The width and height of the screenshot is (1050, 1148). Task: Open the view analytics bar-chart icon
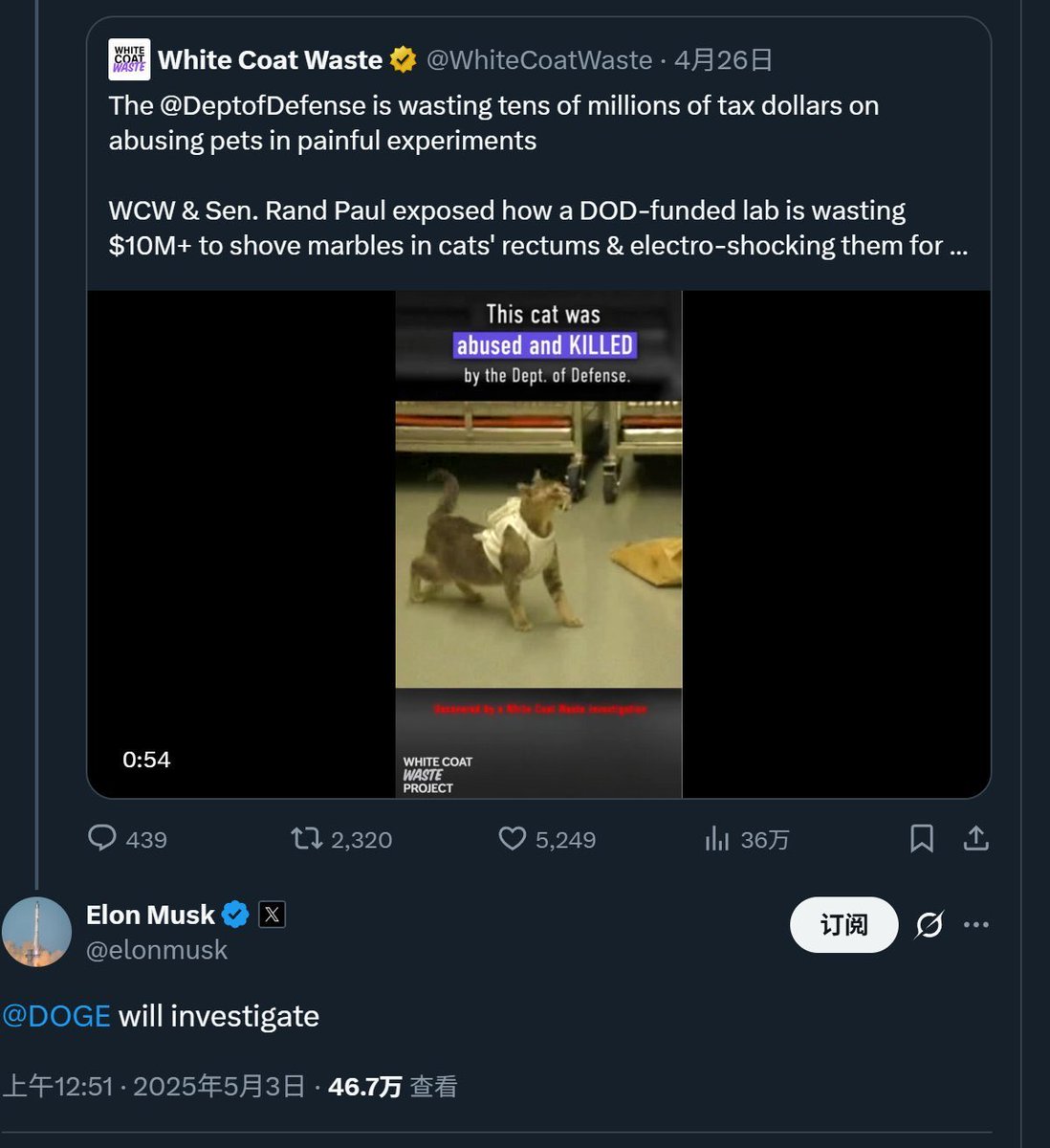tap(716, 839)
